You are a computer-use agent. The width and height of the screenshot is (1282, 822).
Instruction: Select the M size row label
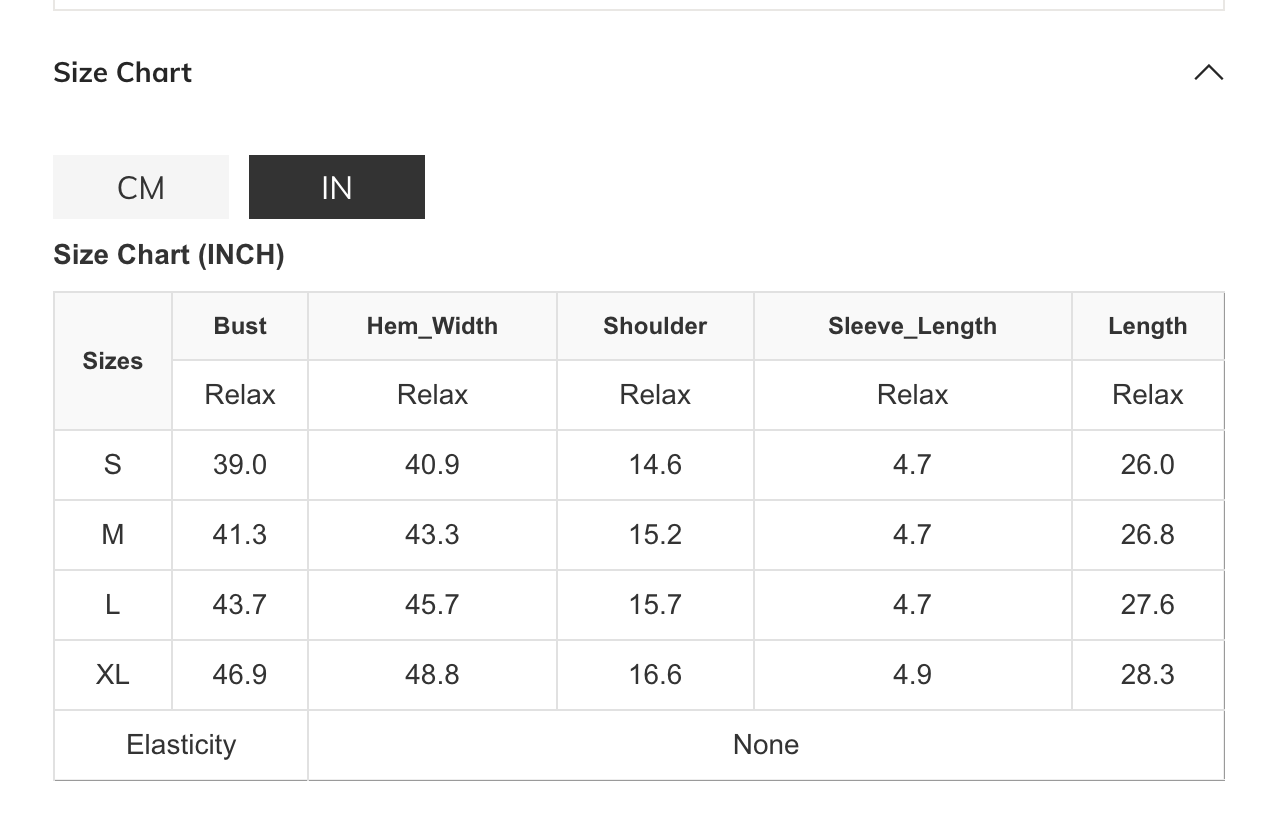coord(113,535)
